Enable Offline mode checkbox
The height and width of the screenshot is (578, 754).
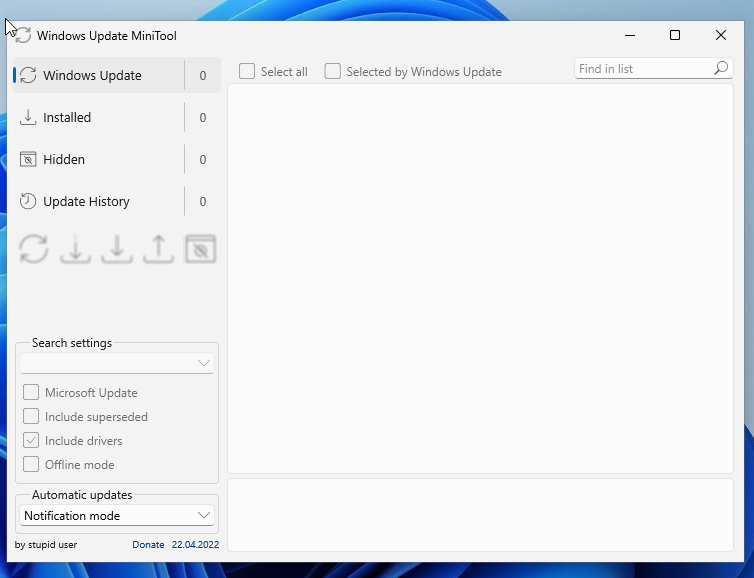coord(31,465)
